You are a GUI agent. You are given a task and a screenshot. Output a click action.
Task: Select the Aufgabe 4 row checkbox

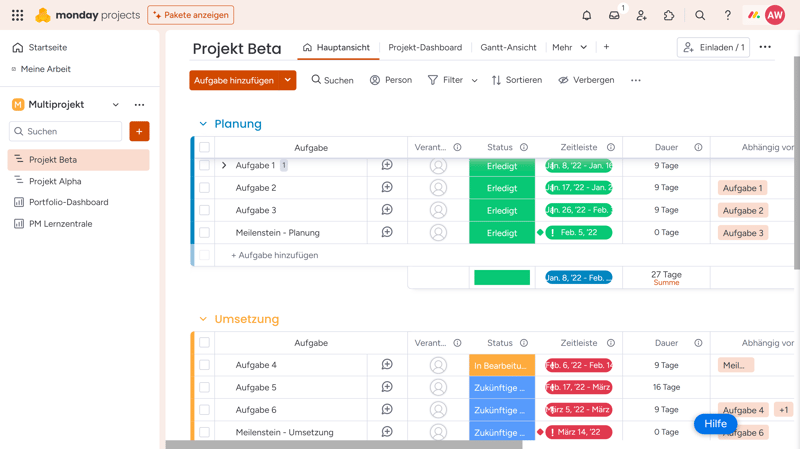tap(204, 365)
